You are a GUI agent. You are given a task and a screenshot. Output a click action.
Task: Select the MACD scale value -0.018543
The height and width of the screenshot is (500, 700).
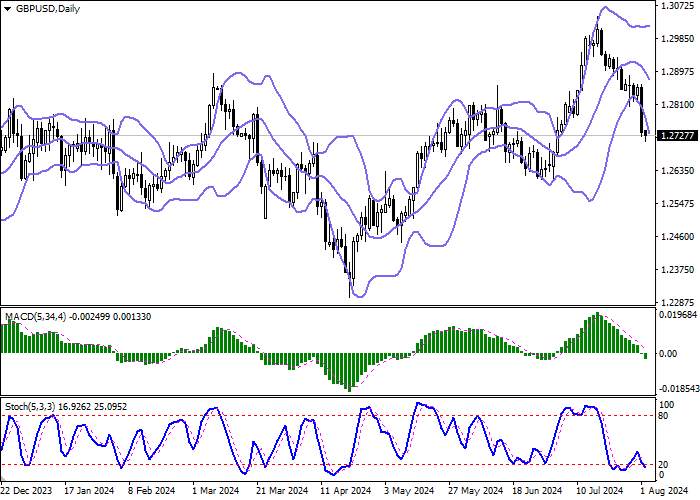coord(677,389)
